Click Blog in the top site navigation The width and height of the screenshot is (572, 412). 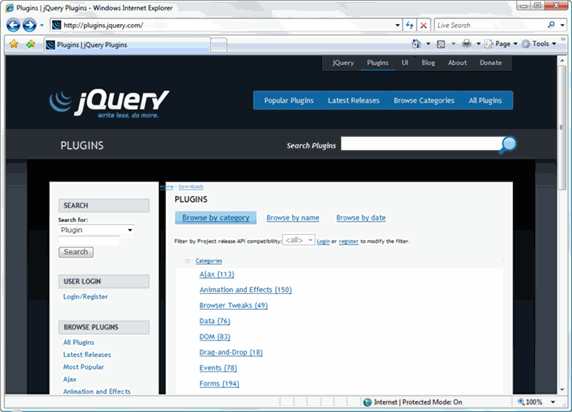pos(428,63)
